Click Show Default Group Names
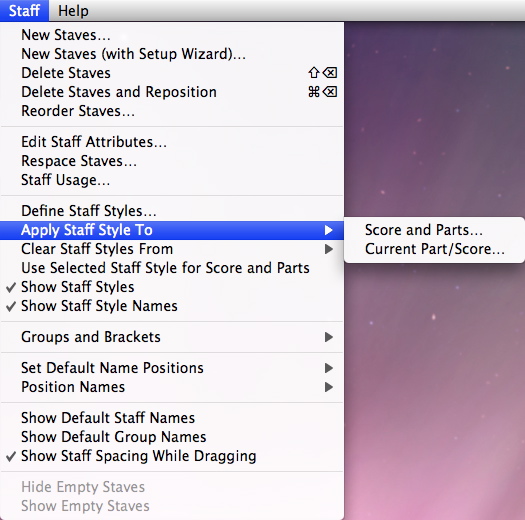This screenshot has width=525, height=520. coord(172,437)
